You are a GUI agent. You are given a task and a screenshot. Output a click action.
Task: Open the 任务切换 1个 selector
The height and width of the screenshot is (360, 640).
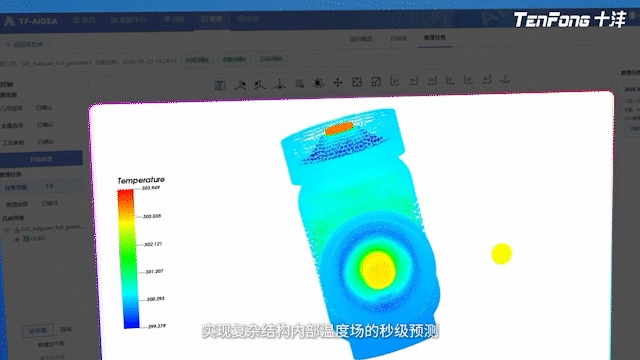click(42, 187)
